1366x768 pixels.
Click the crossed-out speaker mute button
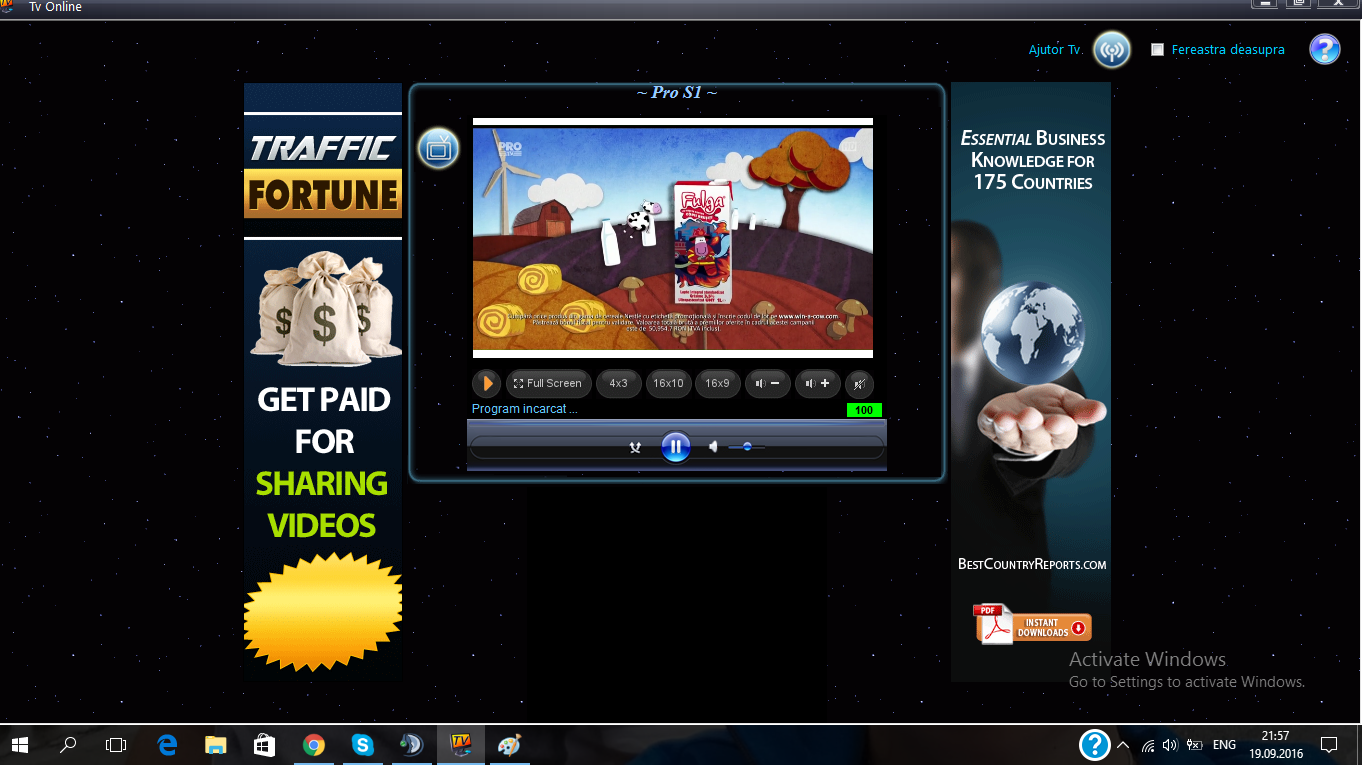tap(859, 383)
